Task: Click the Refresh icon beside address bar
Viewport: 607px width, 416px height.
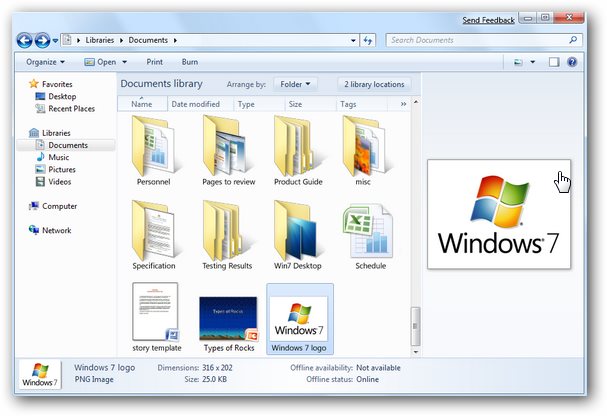Action: pyautogui.click(x=367, y=40)
